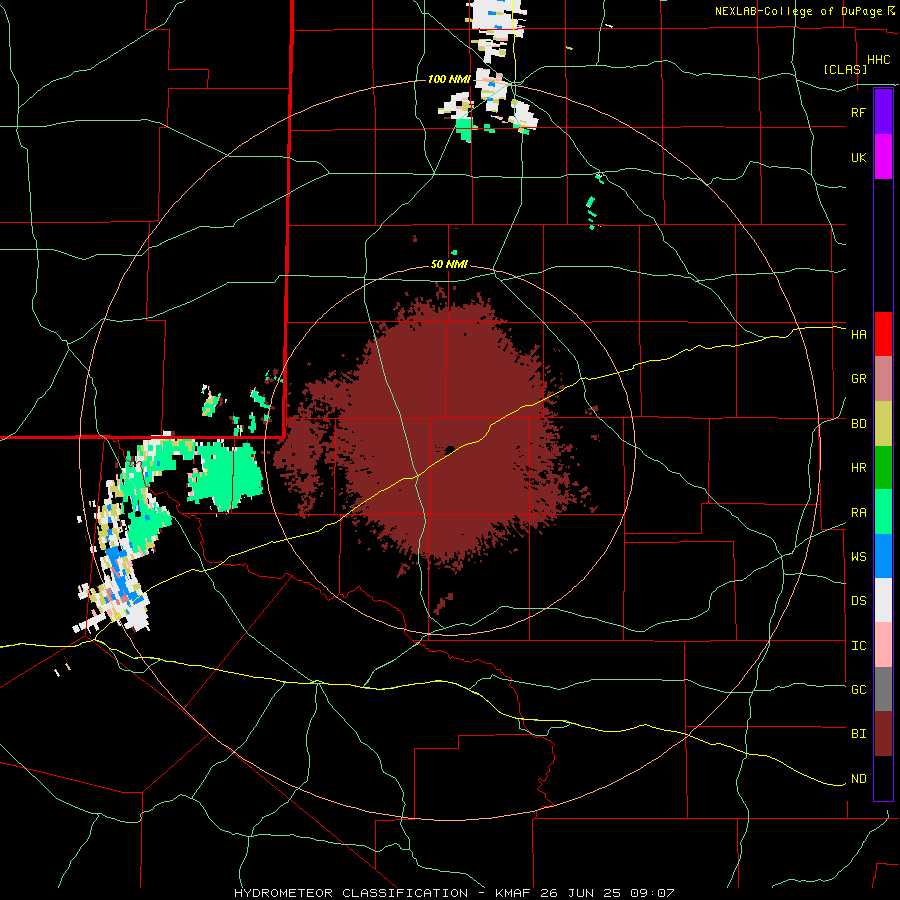
Task: Click the UK legend label
Action: click(x=858, y=157)
